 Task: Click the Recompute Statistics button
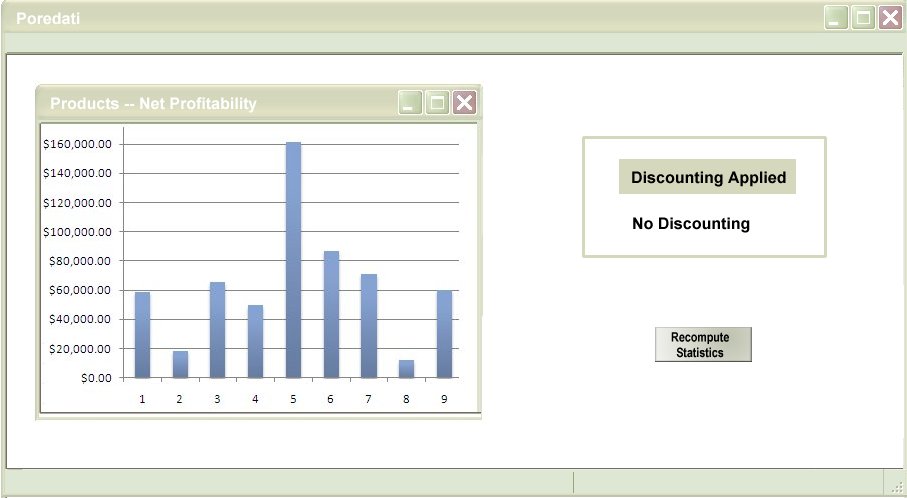point(702,344)
